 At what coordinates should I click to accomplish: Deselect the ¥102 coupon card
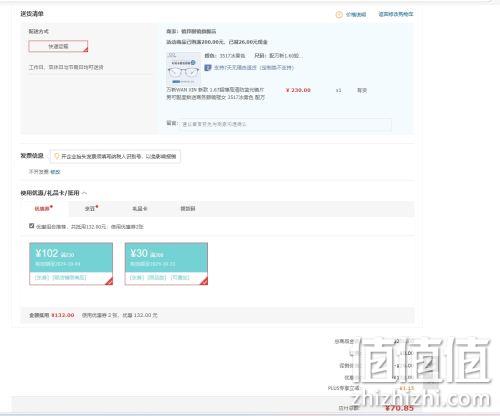(71, 264)
